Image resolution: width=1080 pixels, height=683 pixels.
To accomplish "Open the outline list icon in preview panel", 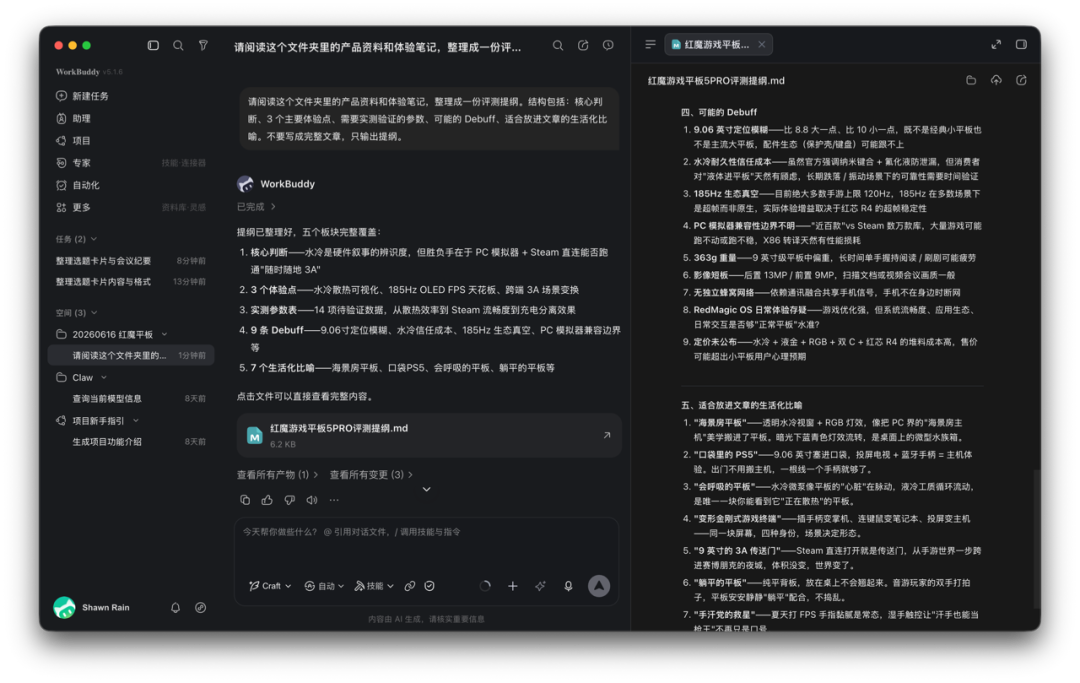I will pos(650,45).
